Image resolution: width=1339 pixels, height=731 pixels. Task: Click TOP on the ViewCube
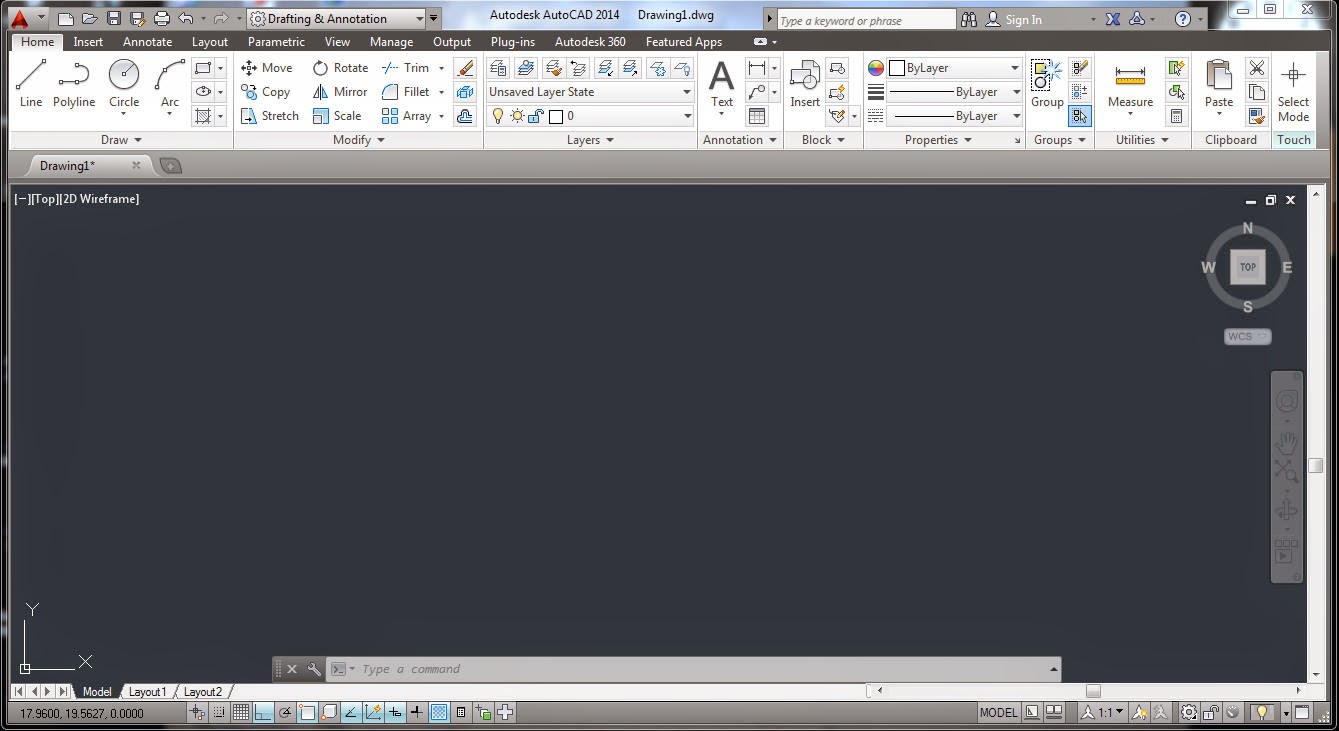(1247, 267)
